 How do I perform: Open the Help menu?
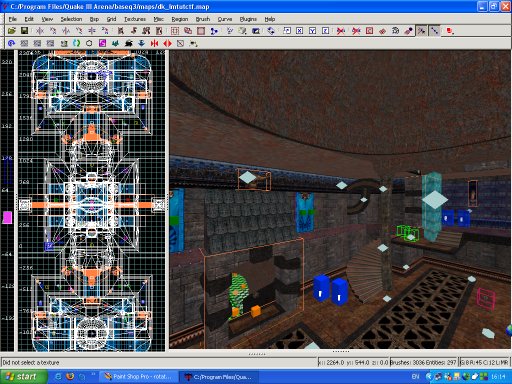click(270, 19)
